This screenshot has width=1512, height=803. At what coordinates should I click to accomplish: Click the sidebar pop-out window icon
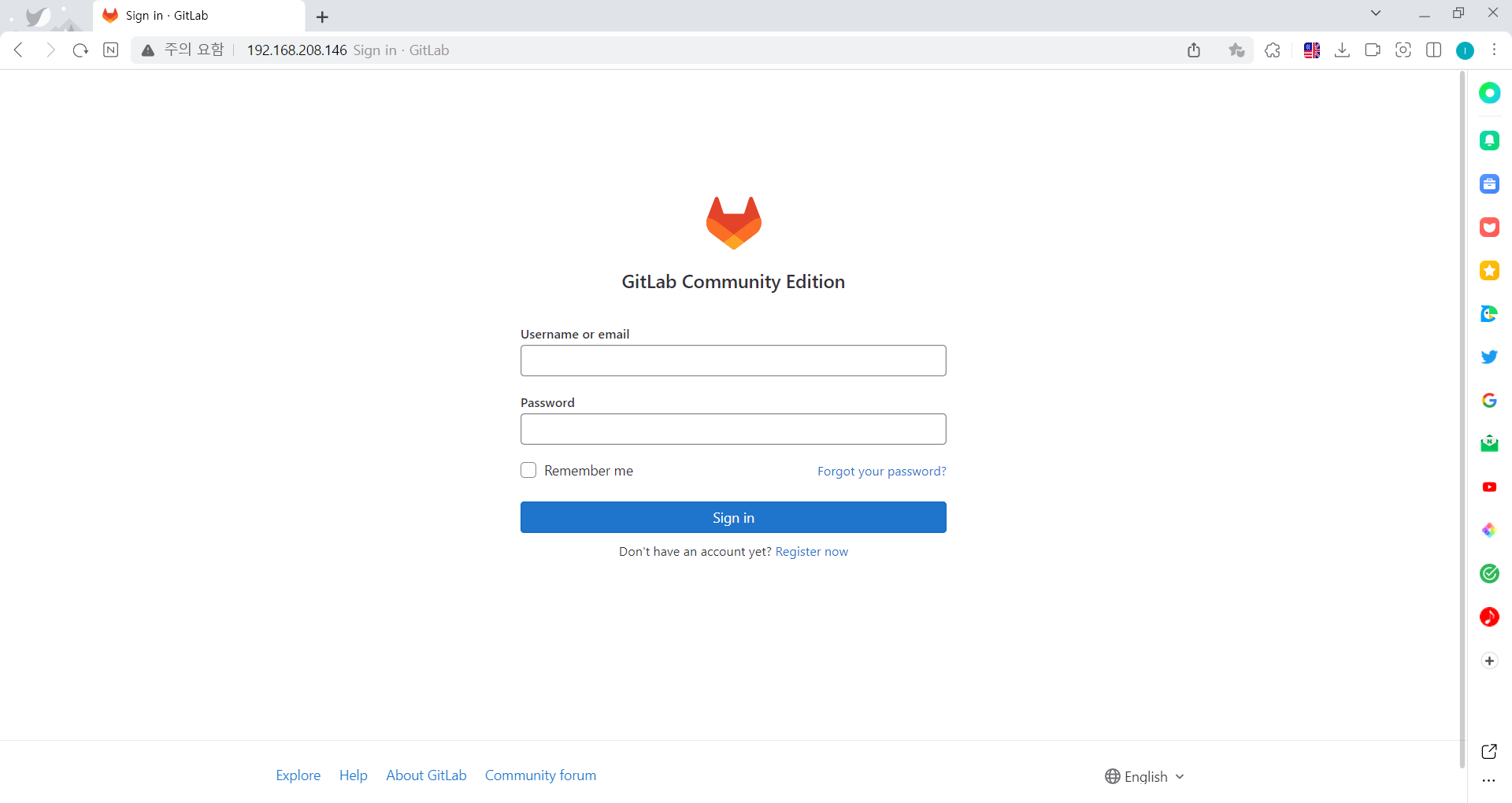point(1489,752)
